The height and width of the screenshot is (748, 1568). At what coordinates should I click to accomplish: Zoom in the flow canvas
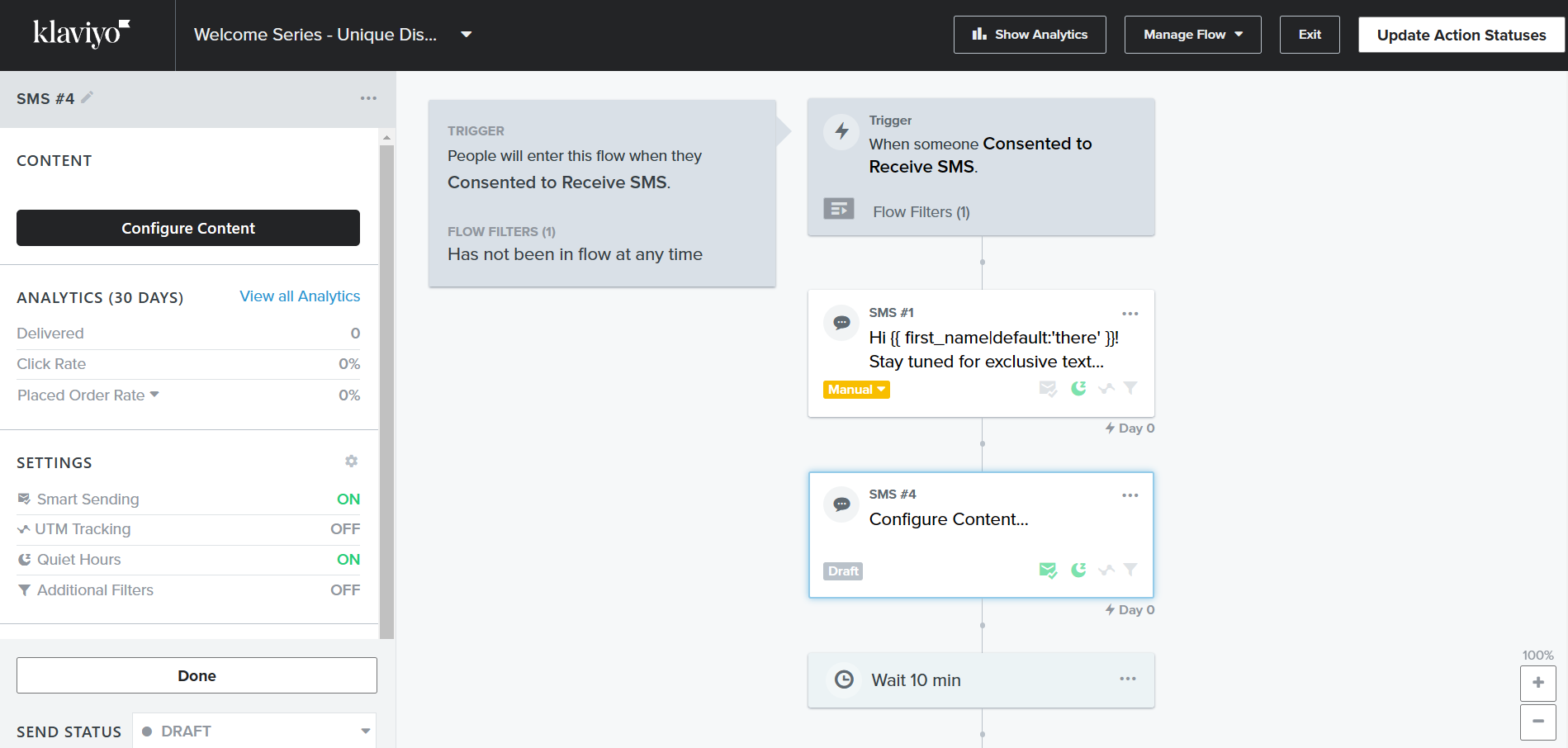(x=1537, y=683)
